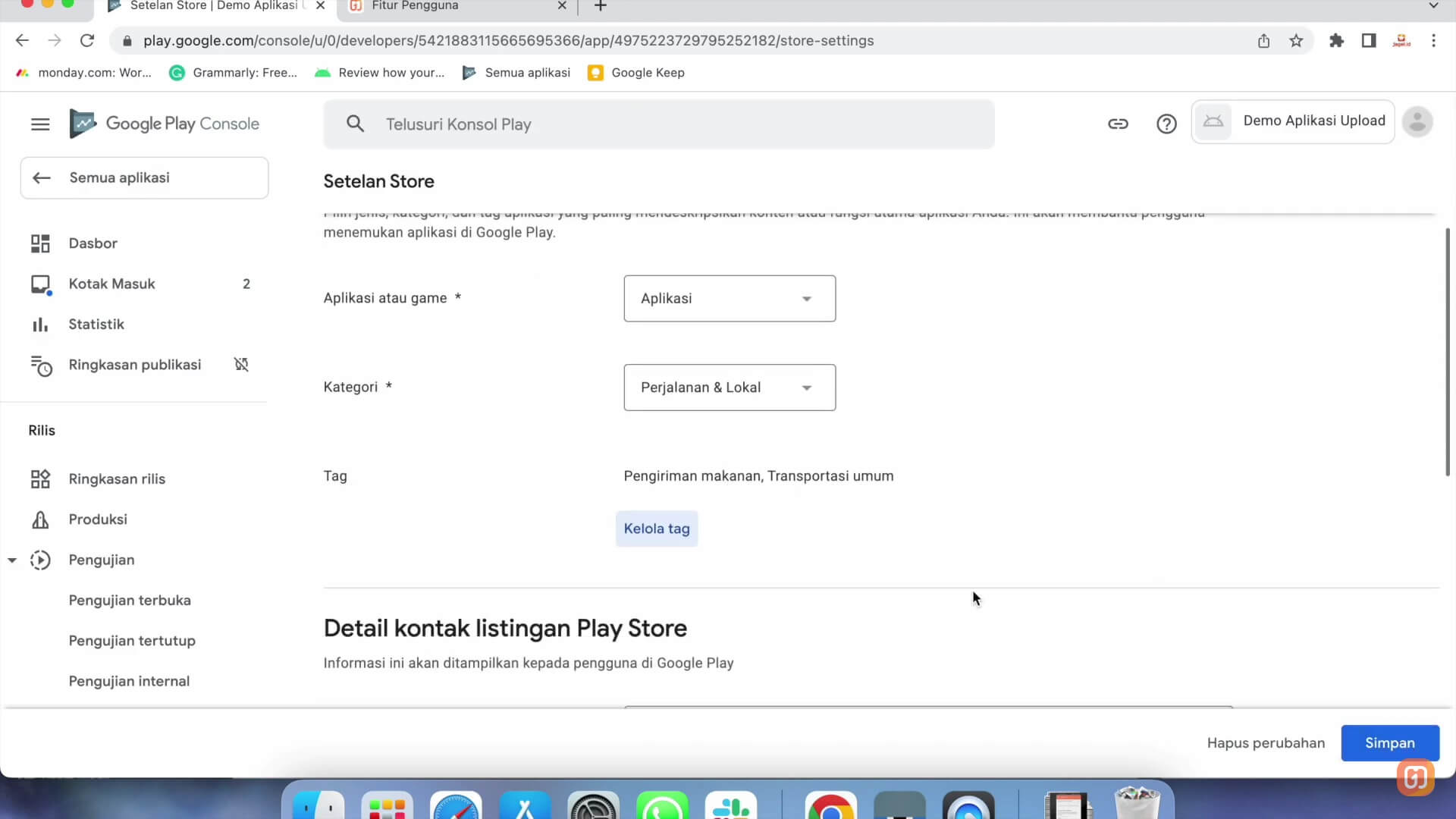Open WhatsApp from the Dock

click(662, 805)
